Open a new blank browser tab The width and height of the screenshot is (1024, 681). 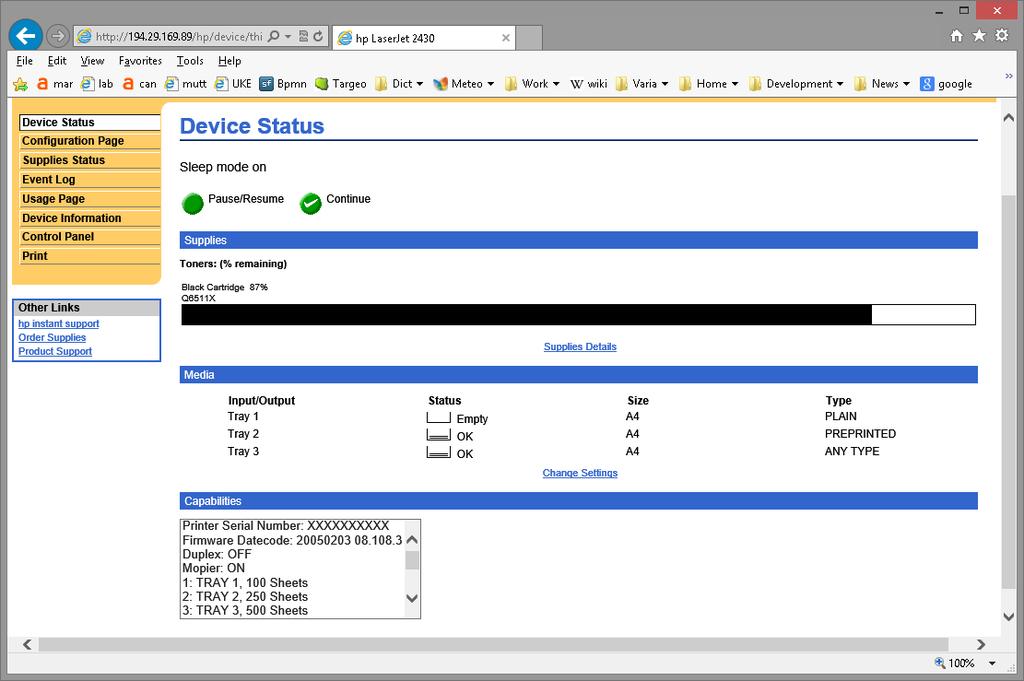pos(530,38)
